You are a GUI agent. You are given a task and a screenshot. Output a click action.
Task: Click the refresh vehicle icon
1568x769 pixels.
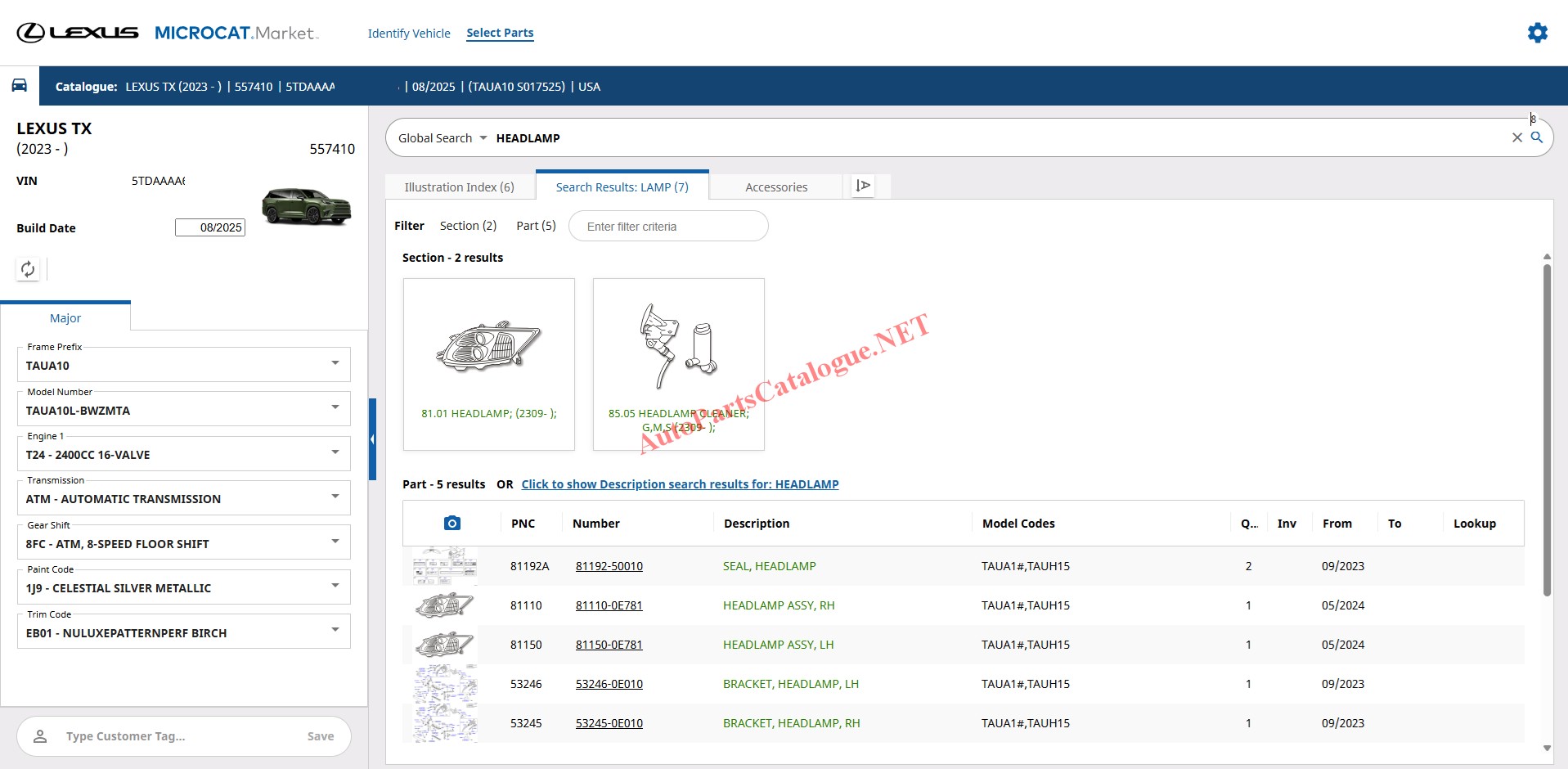coord(28,269)
